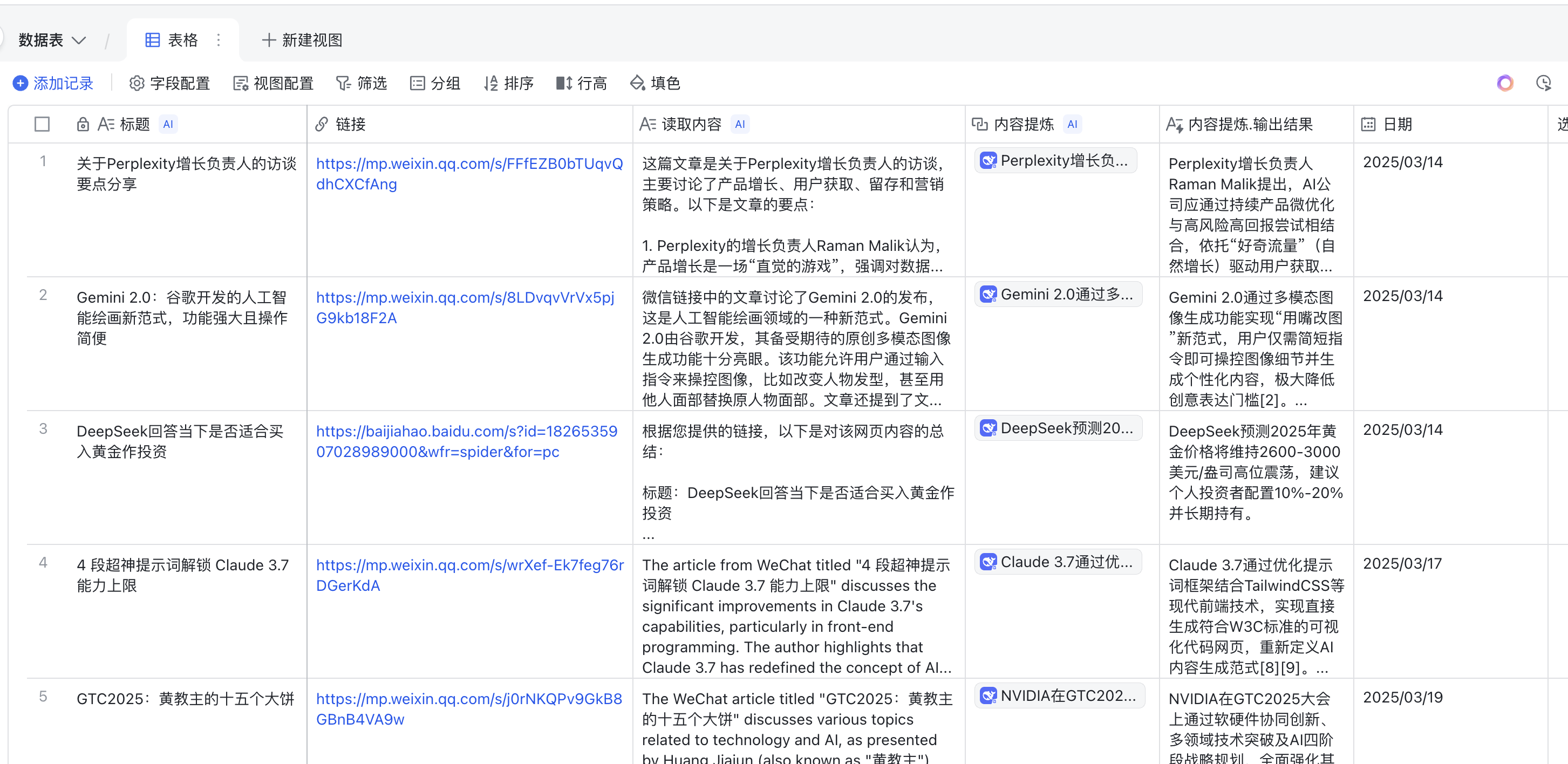
Task: Open the 日期 column header menu
Action: click(x=1397, y=124)
